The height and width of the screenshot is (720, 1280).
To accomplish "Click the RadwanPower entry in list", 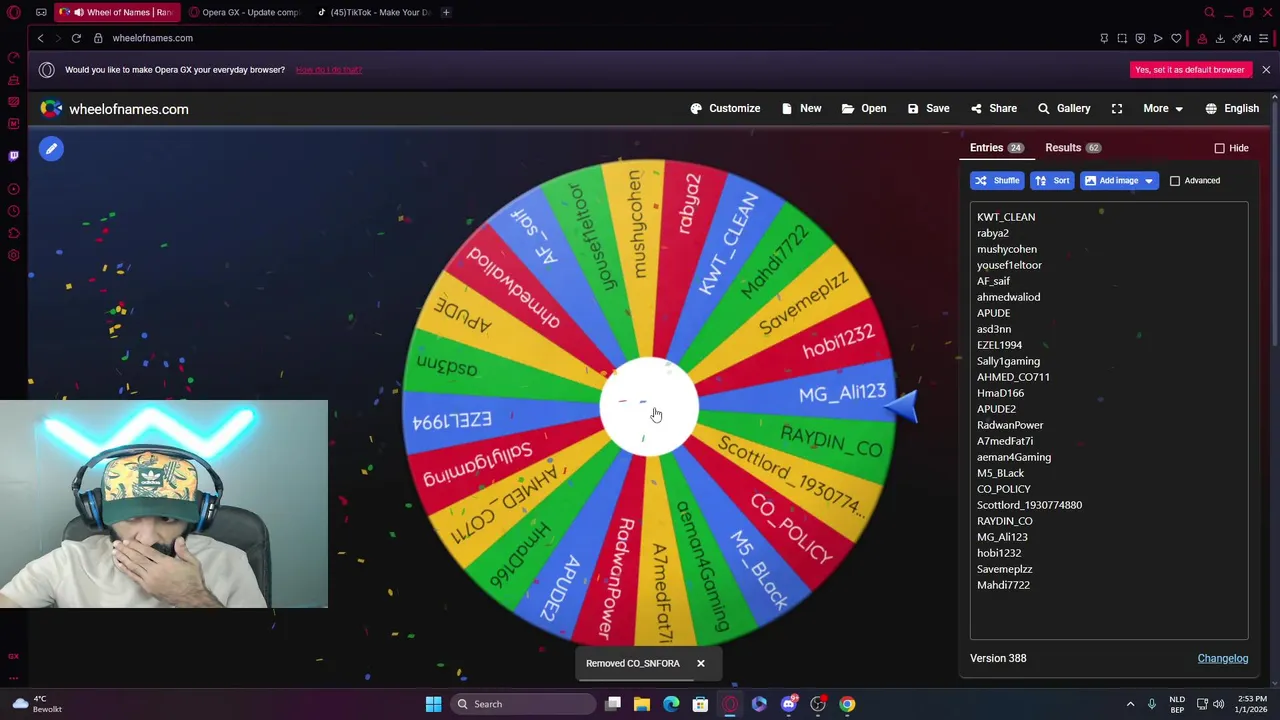I will [x=1010, y=425].
